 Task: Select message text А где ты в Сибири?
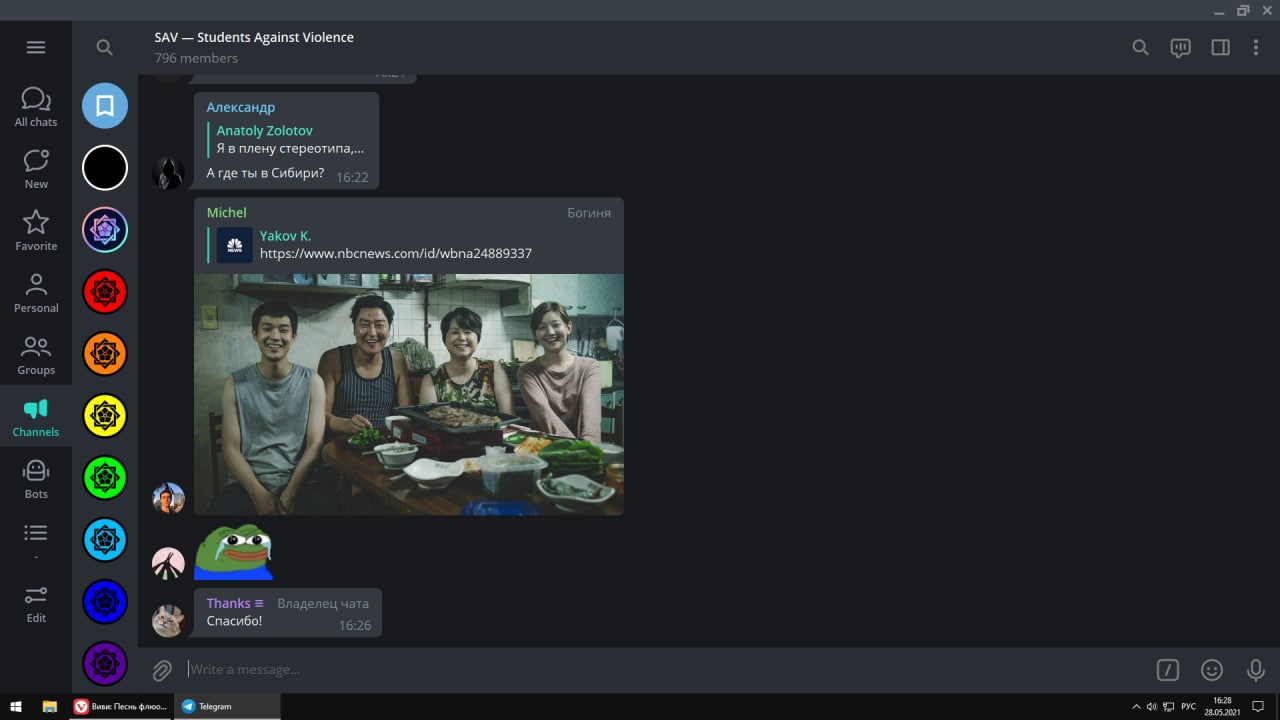click(265, 173)
